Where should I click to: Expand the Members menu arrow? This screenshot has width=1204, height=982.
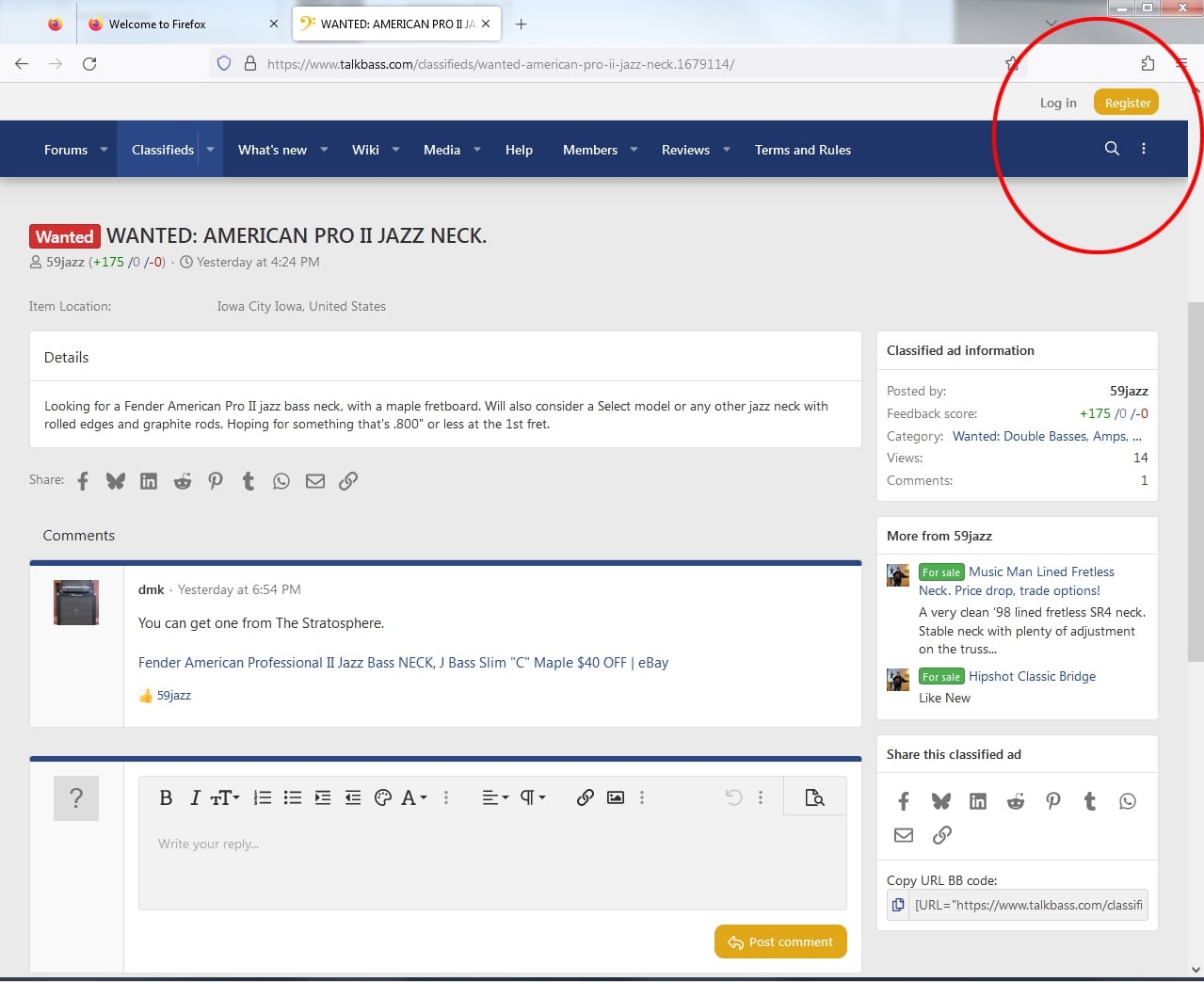(634, 149)
